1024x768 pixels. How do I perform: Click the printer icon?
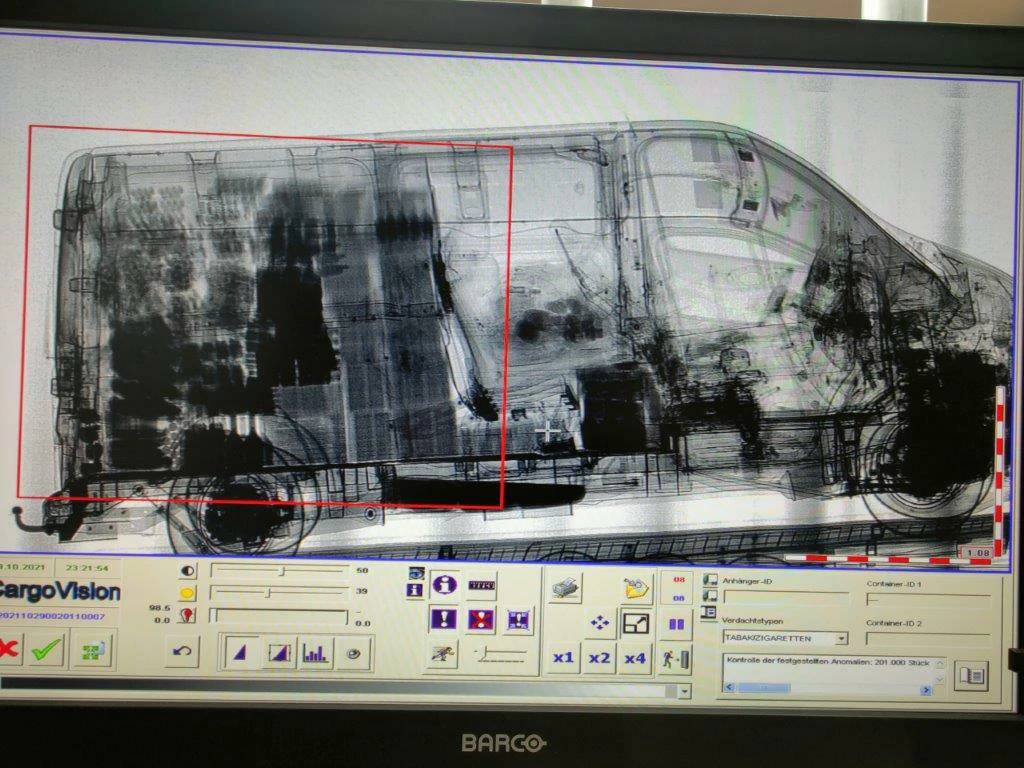click(566, 589)
